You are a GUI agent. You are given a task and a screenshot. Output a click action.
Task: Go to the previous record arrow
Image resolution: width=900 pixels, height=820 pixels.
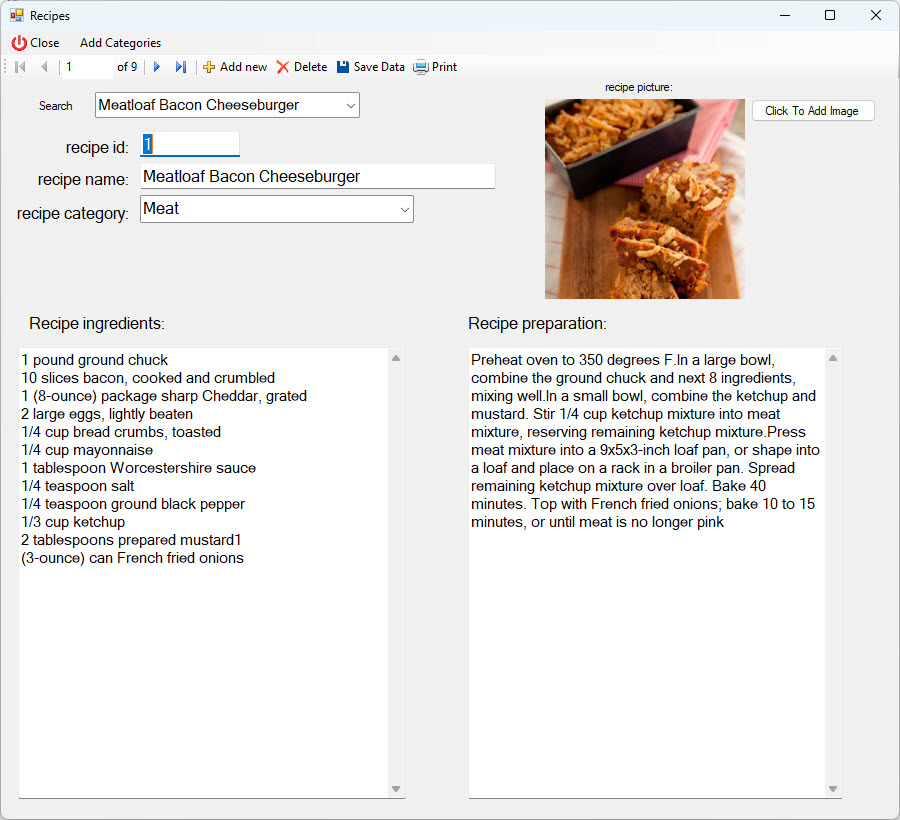pyautogui.click(x=44, y=67)
